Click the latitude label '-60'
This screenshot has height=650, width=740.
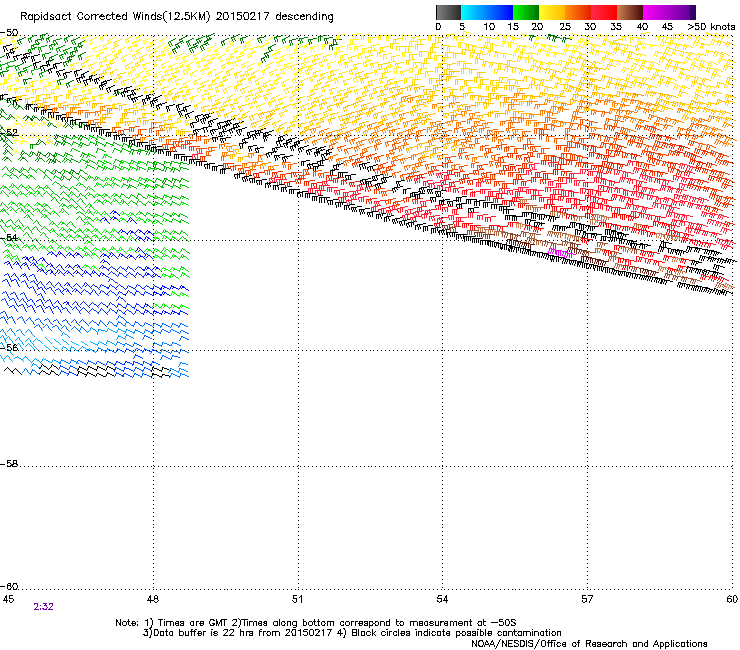9,587
